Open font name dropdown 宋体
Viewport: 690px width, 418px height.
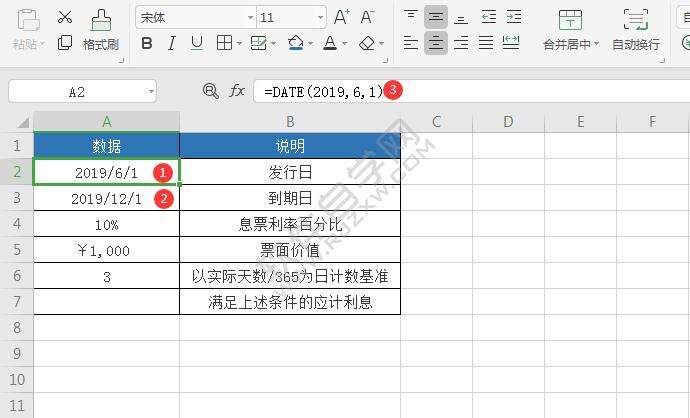(x=250, y=18)
